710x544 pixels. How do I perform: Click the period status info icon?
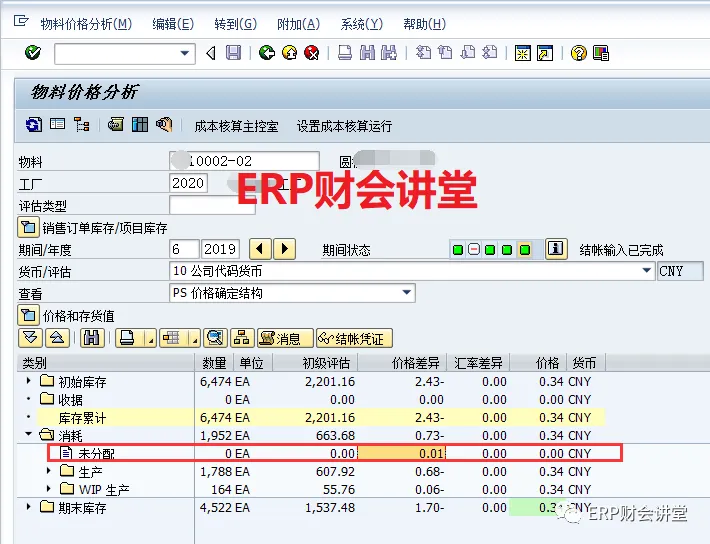point(556,249)
